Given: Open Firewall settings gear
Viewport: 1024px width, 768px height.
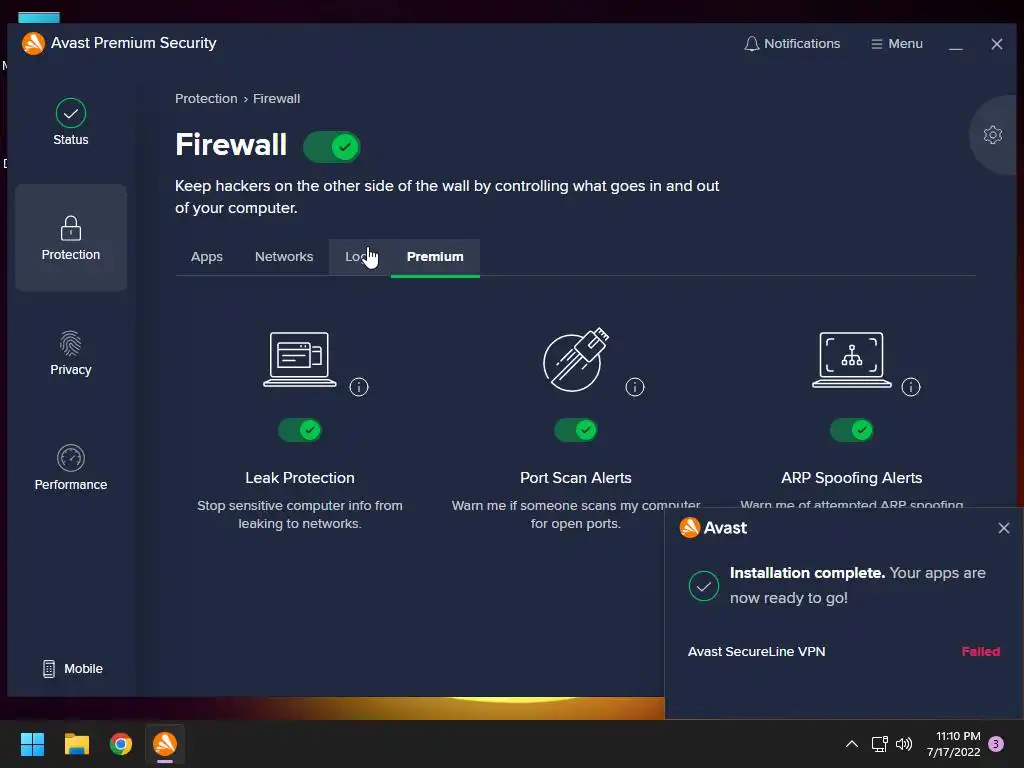Looking at the screenshot, I should click(993, 135).
